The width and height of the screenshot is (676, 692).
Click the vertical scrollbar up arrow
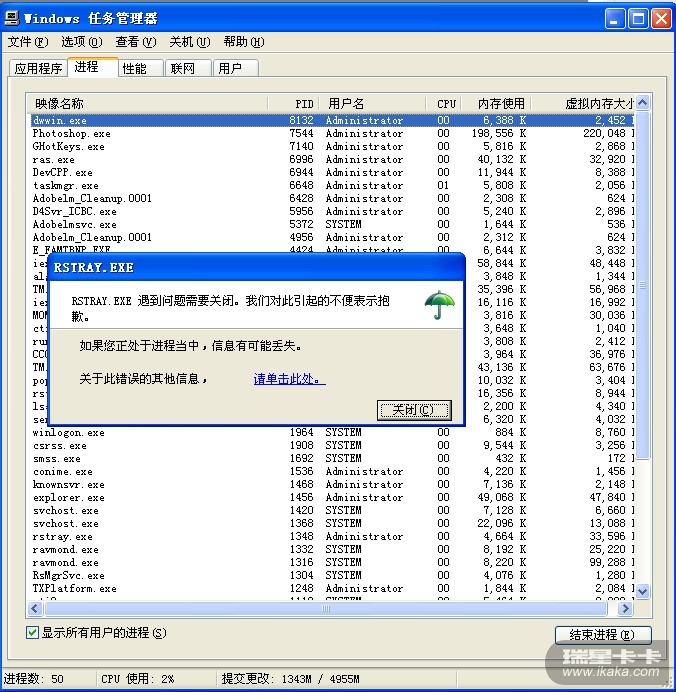click(x=642, y=103)
